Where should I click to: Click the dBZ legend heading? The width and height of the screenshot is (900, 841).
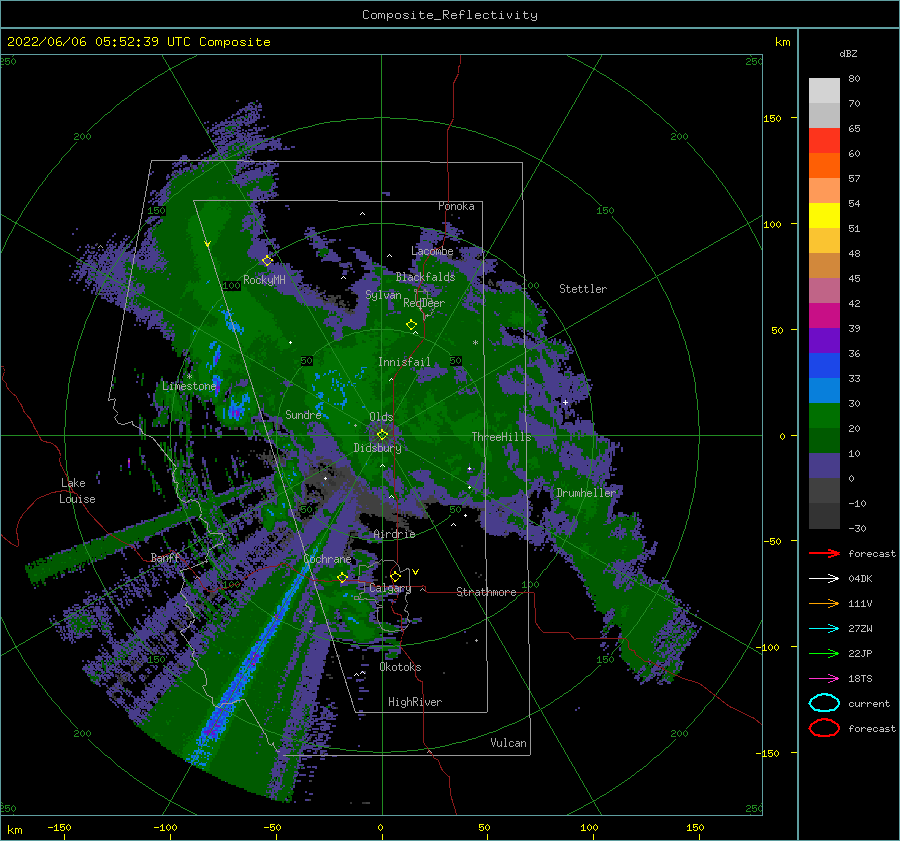(x=848, y=53)
